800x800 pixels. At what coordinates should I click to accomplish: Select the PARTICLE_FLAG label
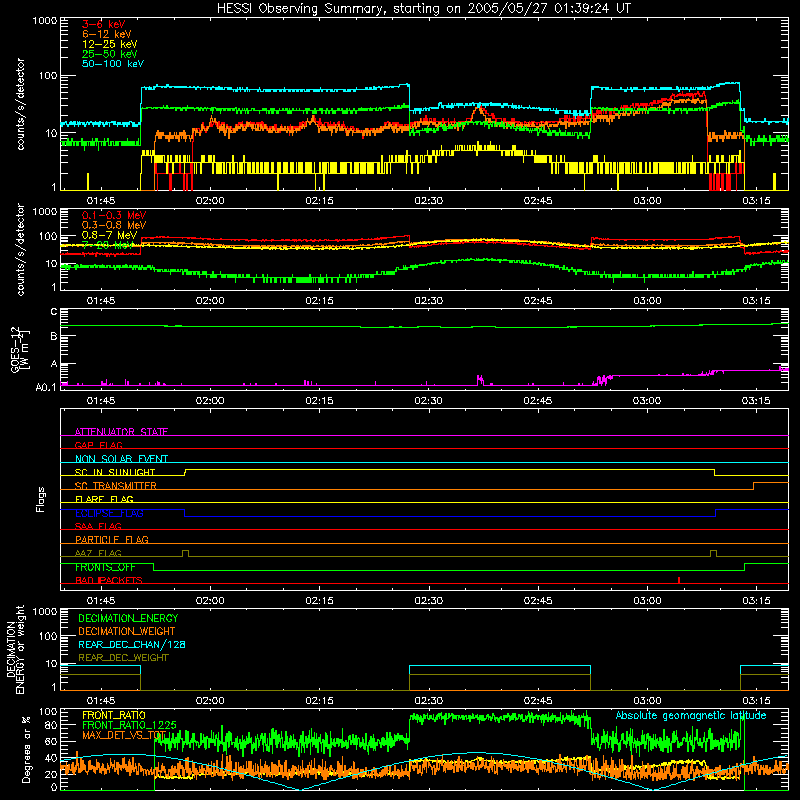(x=112, y=539)
